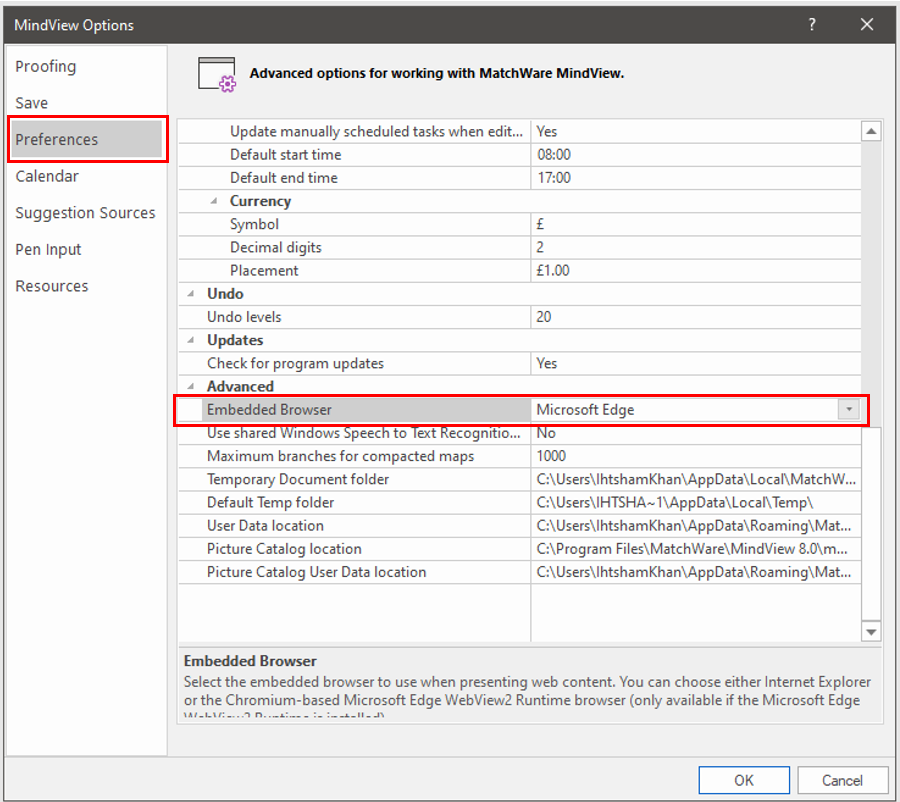Collapse the Currency group

pos(214,201)
